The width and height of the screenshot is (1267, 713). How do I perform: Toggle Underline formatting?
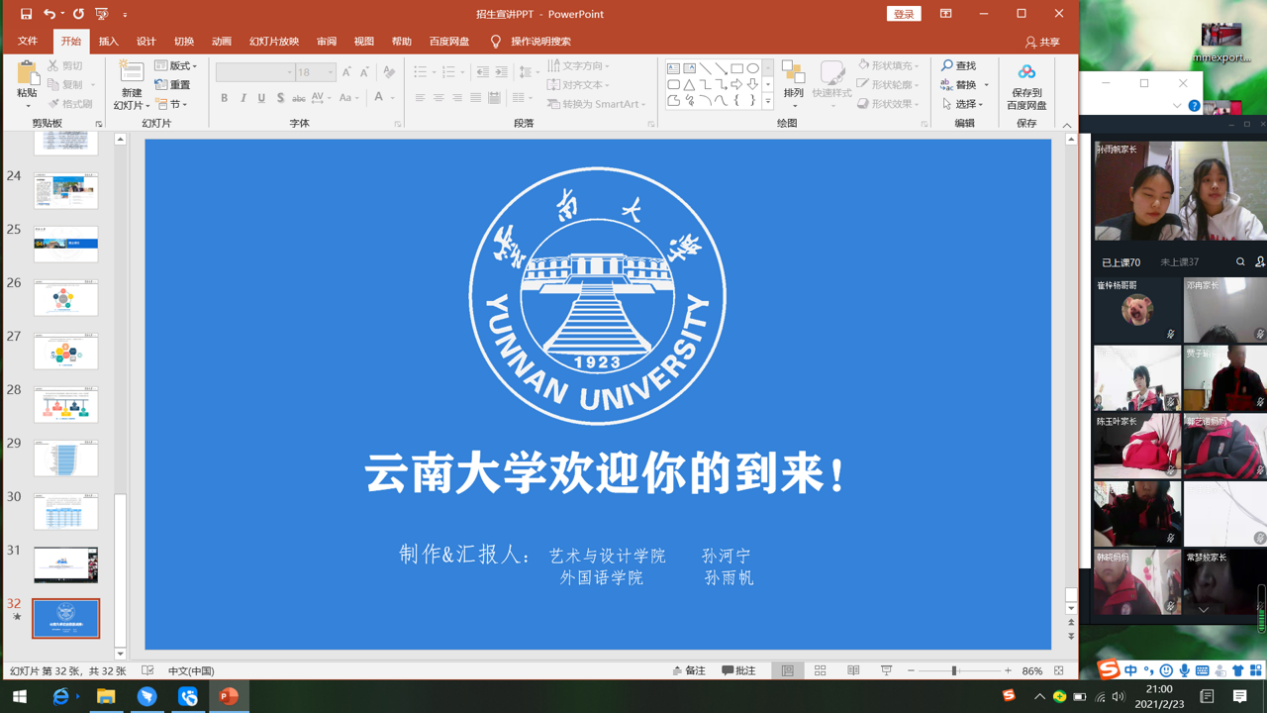pyautogui.click(x=262, y=98)
